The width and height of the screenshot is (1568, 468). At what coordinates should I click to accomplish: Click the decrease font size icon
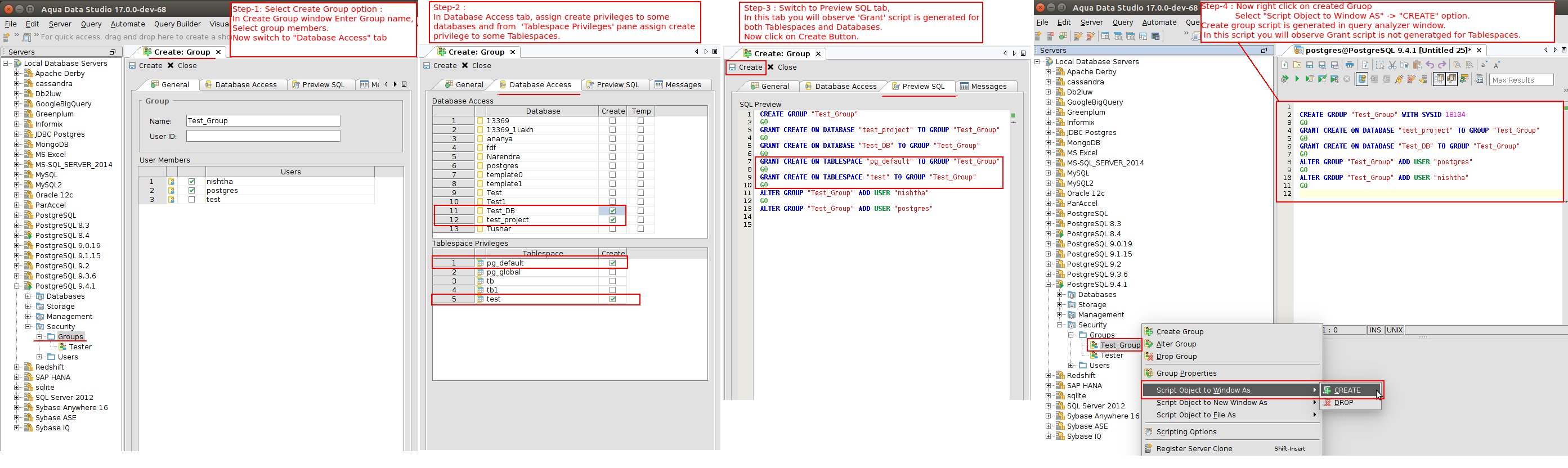tap(1484, 65)
